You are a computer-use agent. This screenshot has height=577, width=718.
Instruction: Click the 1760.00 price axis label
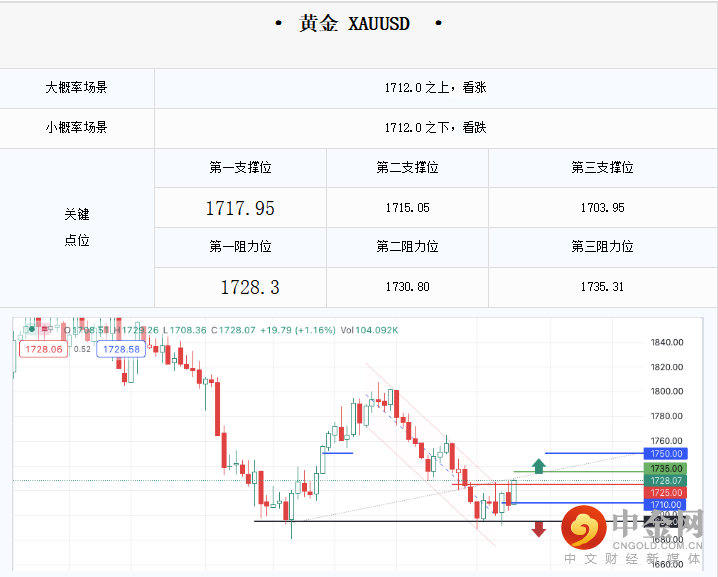667,441
